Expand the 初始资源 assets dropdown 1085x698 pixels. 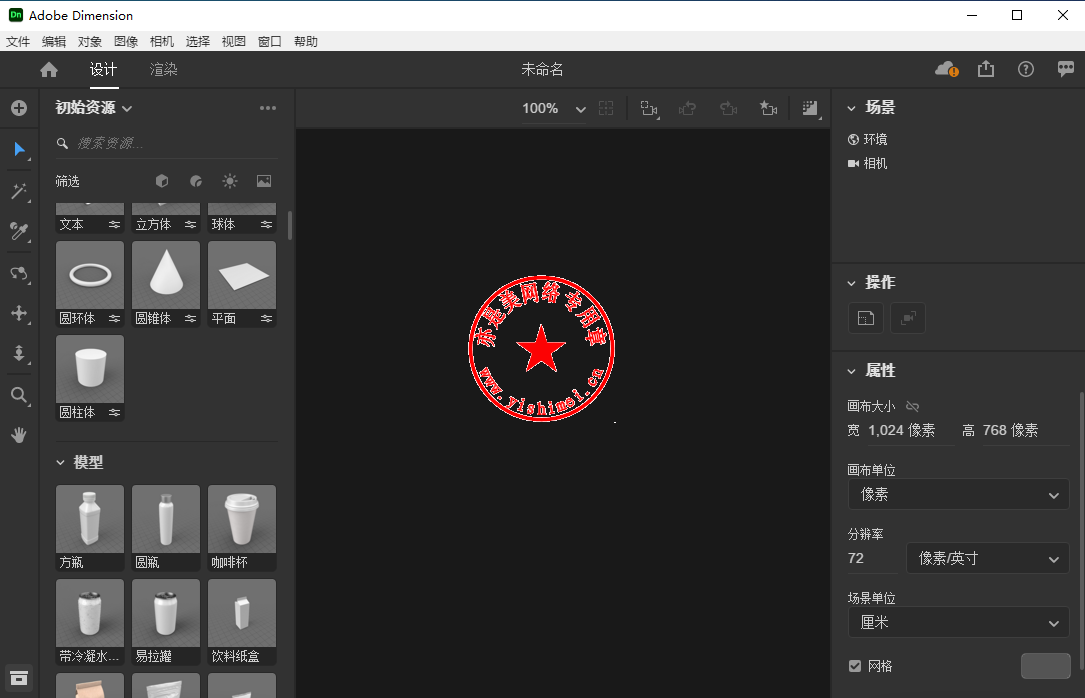tap(94, 108)
